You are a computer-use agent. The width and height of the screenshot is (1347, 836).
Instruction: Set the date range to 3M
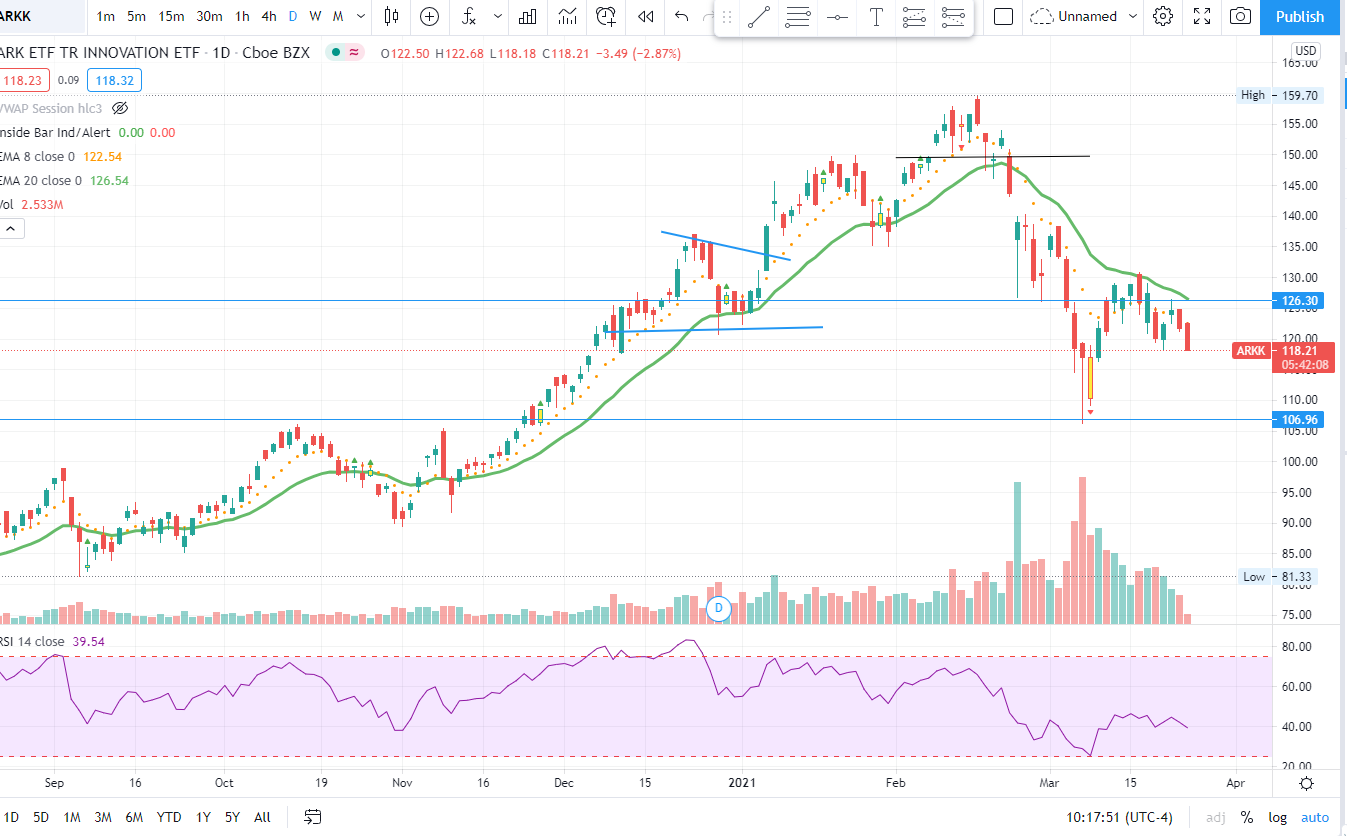click(103, 817)
